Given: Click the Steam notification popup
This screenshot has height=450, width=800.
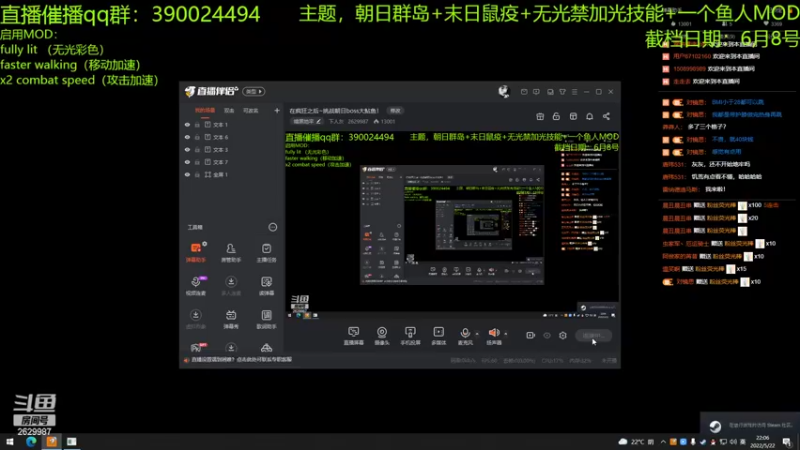Looking at the screenshot, I should pyautogui.click(x=749, y=426).
